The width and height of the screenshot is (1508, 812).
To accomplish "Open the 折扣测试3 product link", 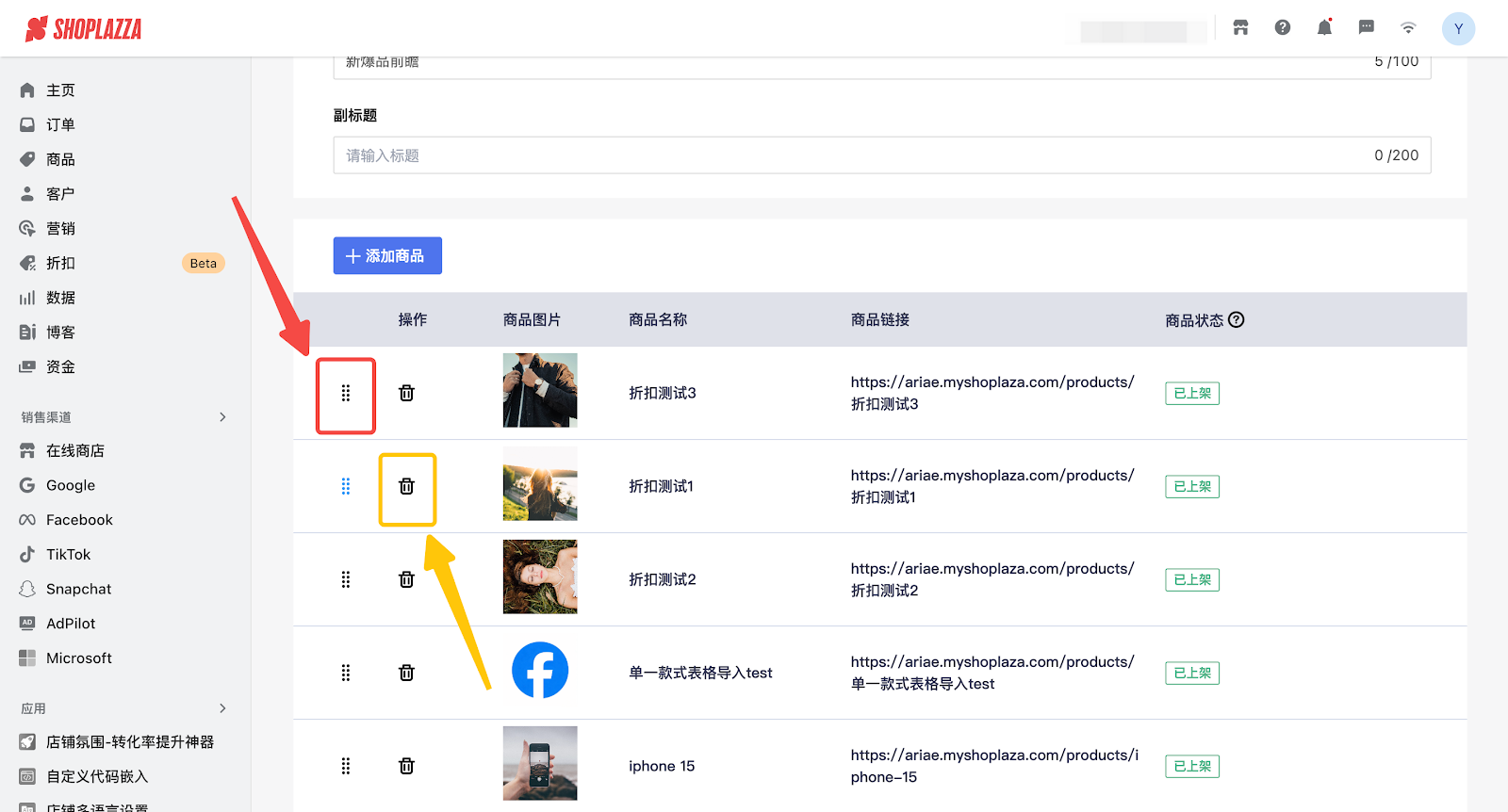I will click(x=992, y=393).
